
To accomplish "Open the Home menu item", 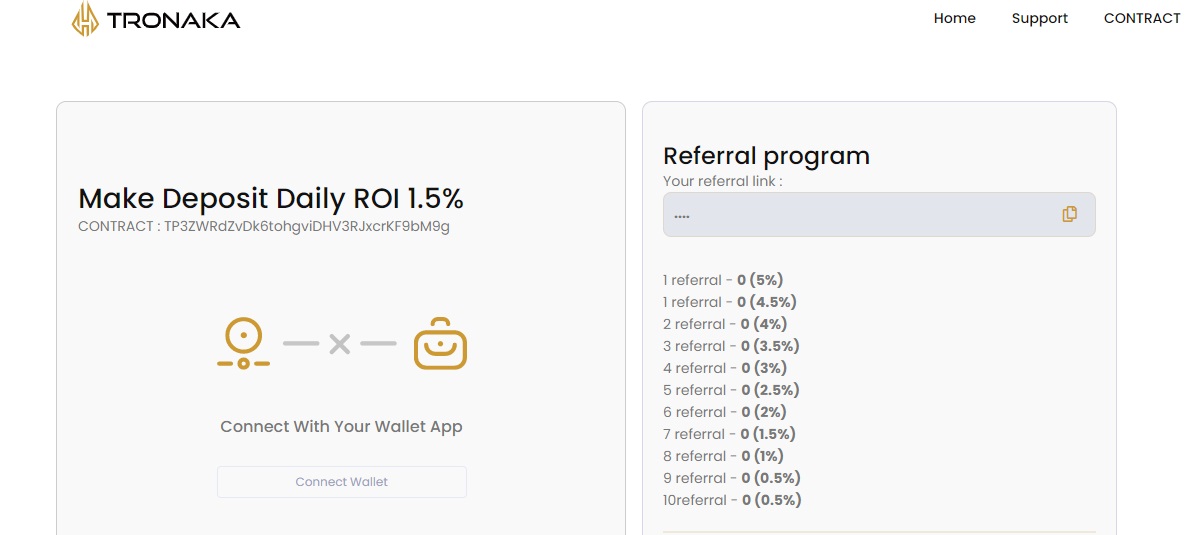I will click(x=954, y=18).
